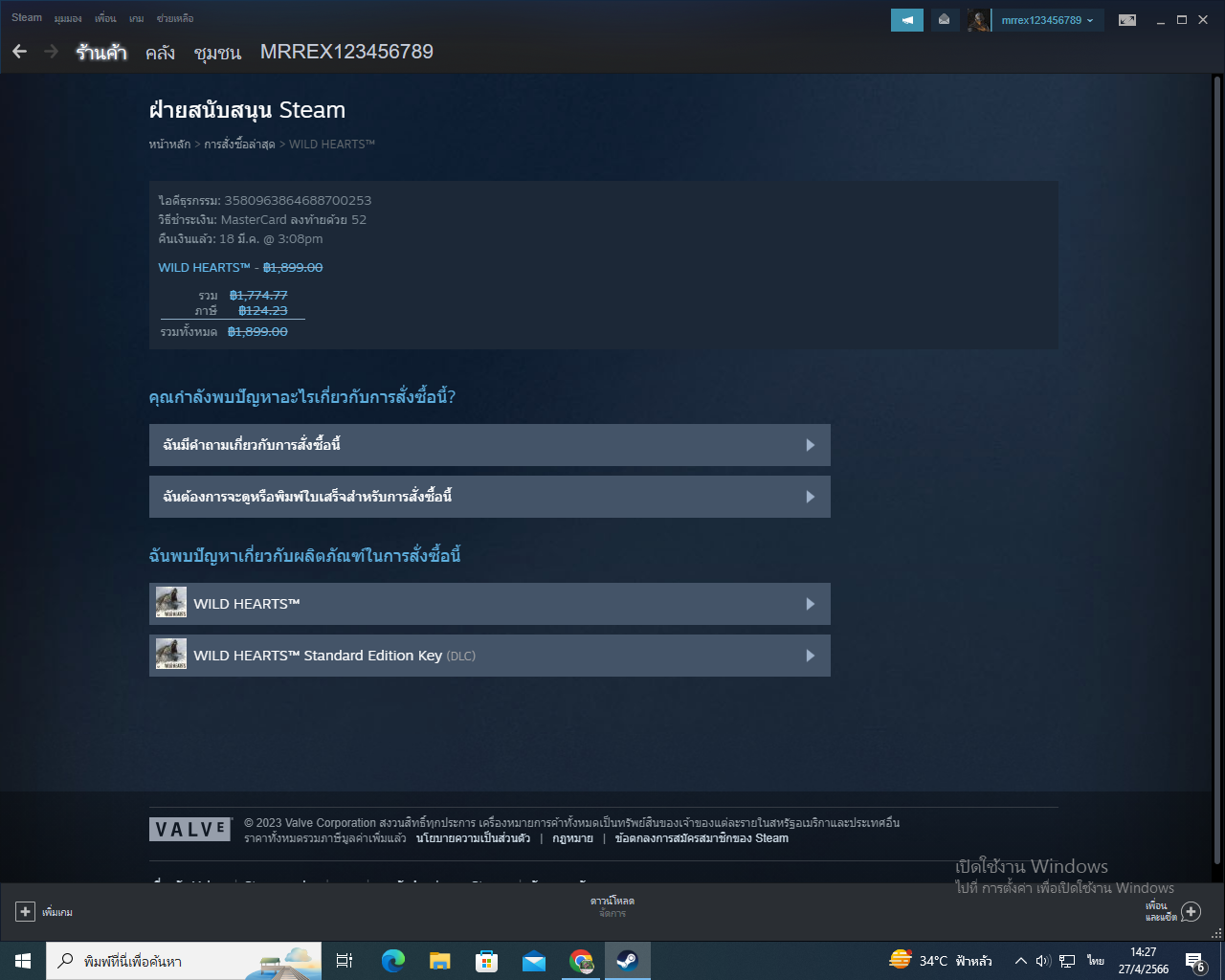Click the Valve logo in the footer
This screenshot has width=1225, height=980.
190,830
